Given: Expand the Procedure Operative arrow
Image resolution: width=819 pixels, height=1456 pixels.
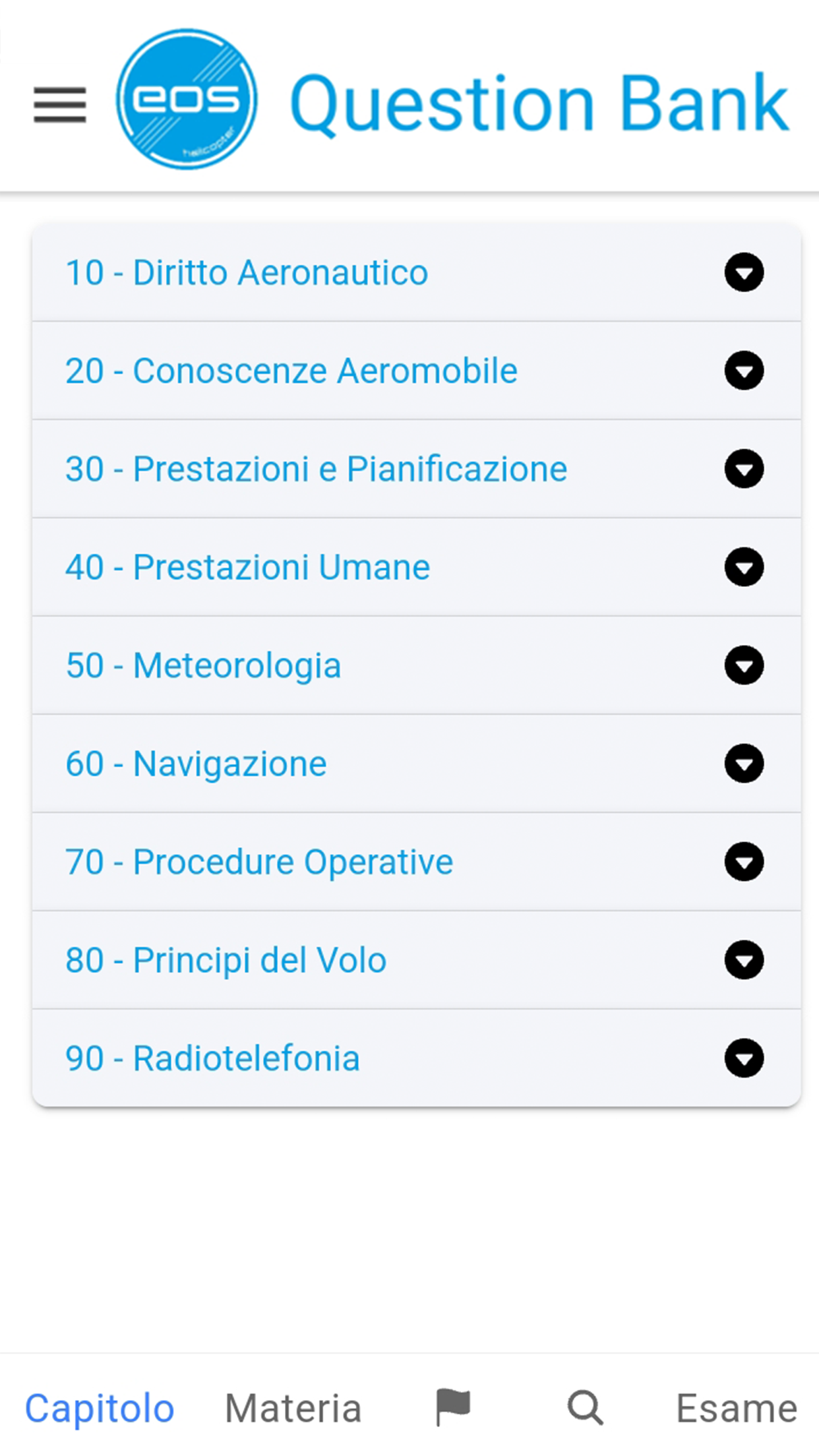Looking at the screenshot, I should [744, 862].
